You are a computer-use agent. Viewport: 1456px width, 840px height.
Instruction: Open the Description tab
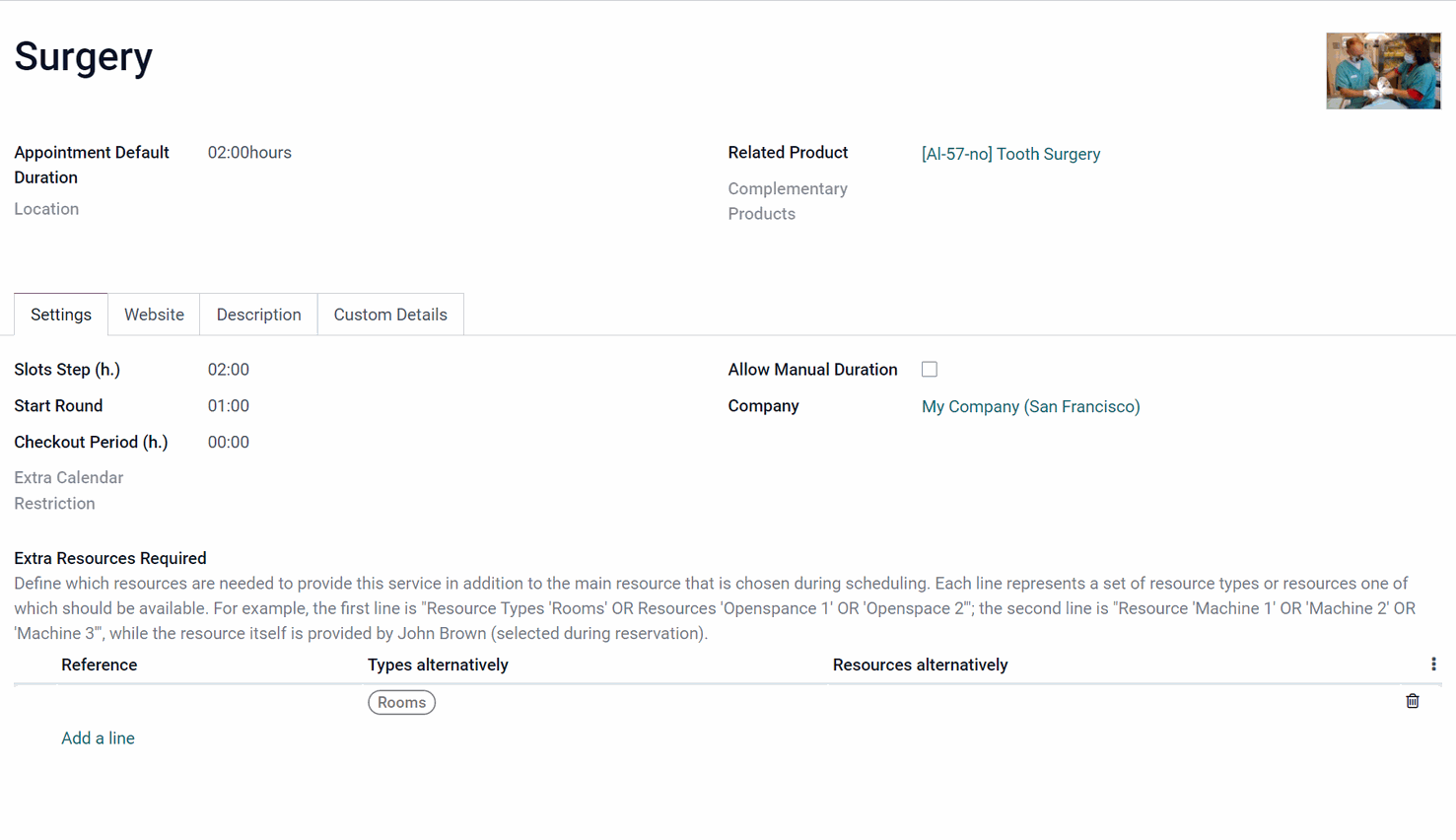pos(258,315)
